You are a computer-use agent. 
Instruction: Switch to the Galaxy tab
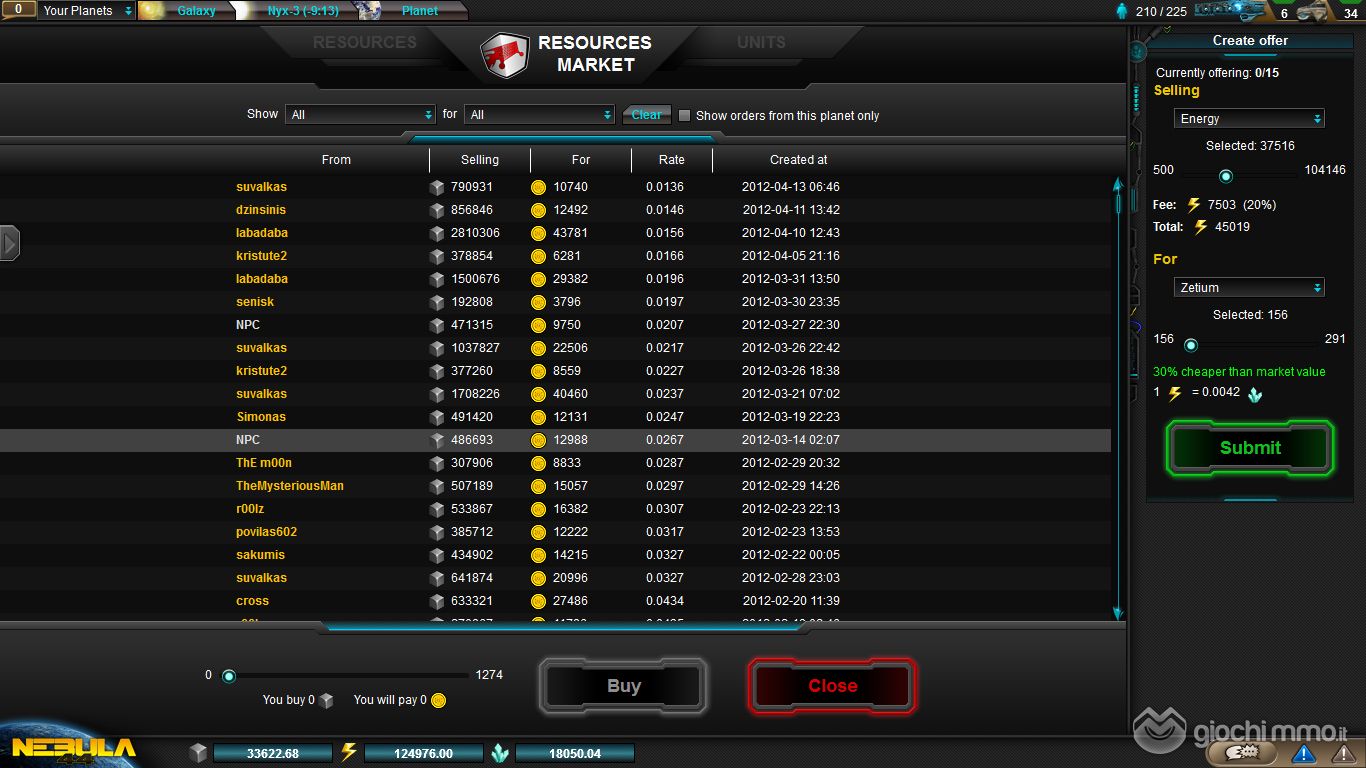tap(196, 11)
